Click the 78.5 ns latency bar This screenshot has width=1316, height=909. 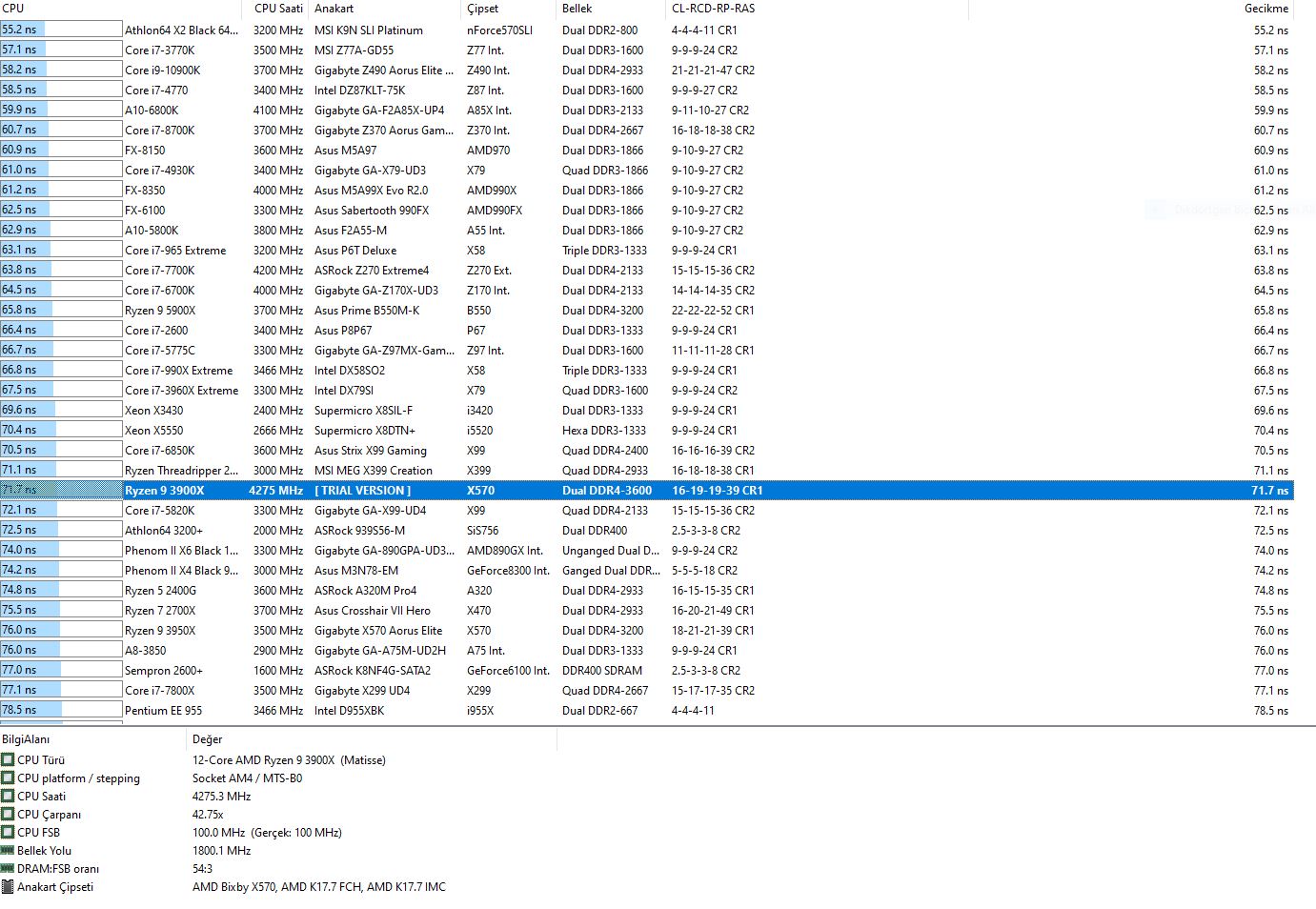click(x=61, y=710)
